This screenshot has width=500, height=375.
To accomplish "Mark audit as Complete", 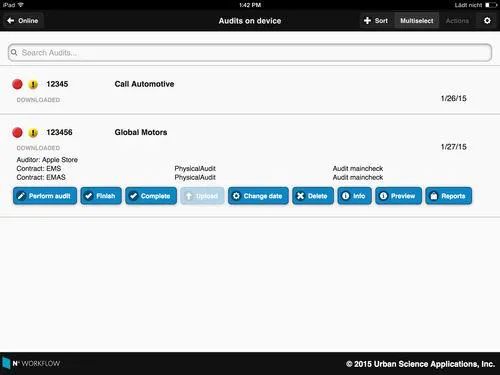I will point(151,196).
